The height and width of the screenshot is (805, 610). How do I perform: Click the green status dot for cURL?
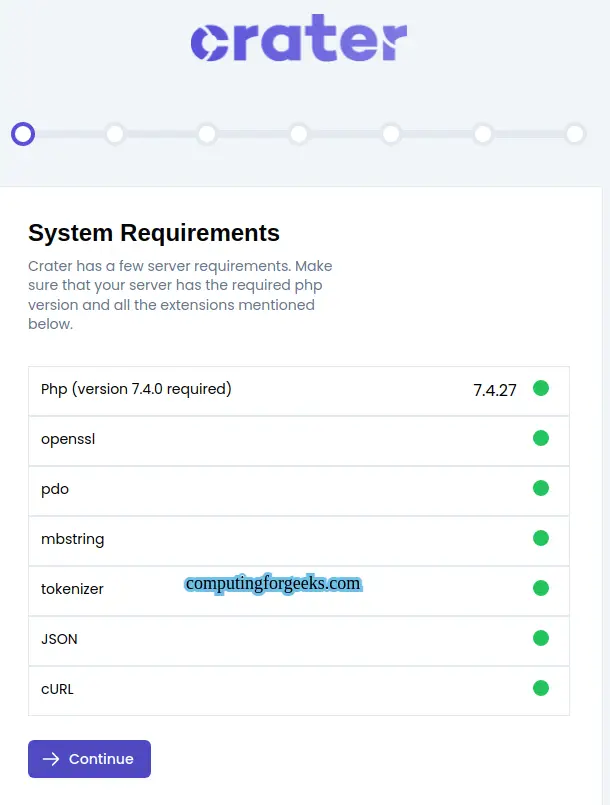[x=541, y=688]
